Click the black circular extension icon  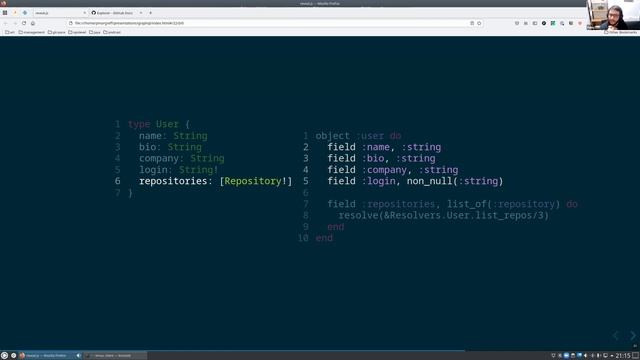click(544, 23)
